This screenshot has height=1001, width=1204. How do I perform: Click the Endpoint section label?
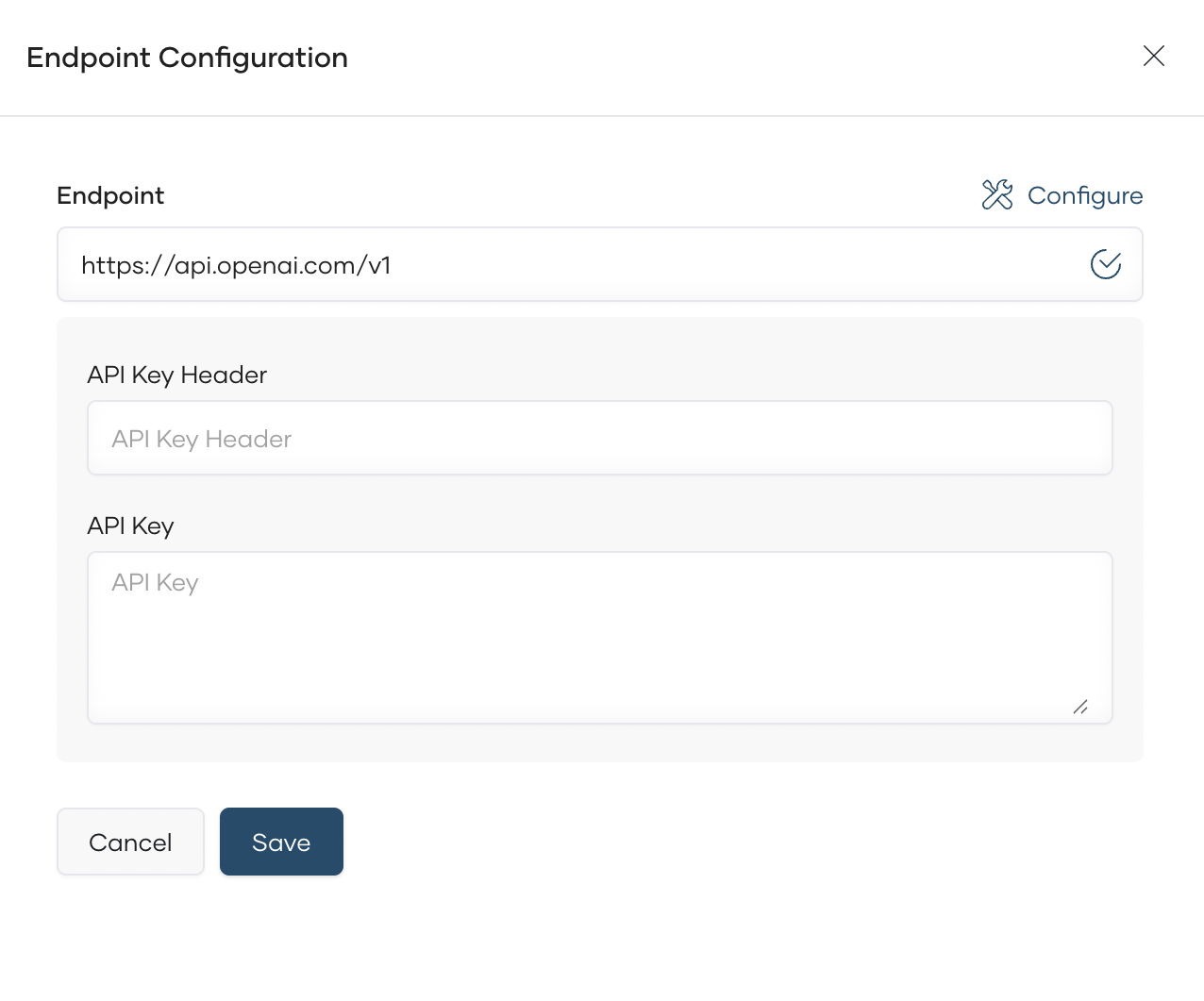click(110, 195)
